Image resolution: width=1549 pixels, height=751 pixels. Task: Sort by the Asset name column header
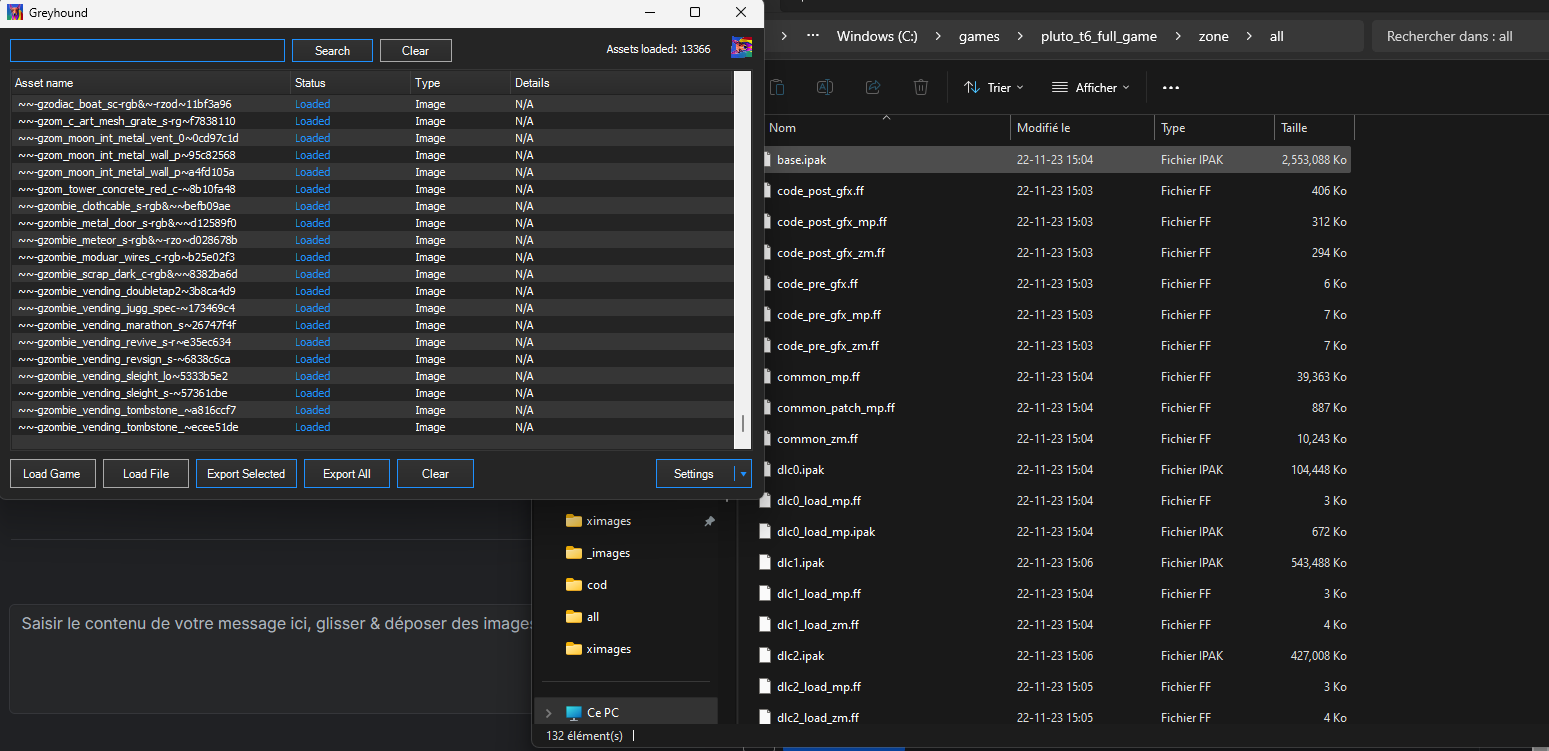coord(151,83)
